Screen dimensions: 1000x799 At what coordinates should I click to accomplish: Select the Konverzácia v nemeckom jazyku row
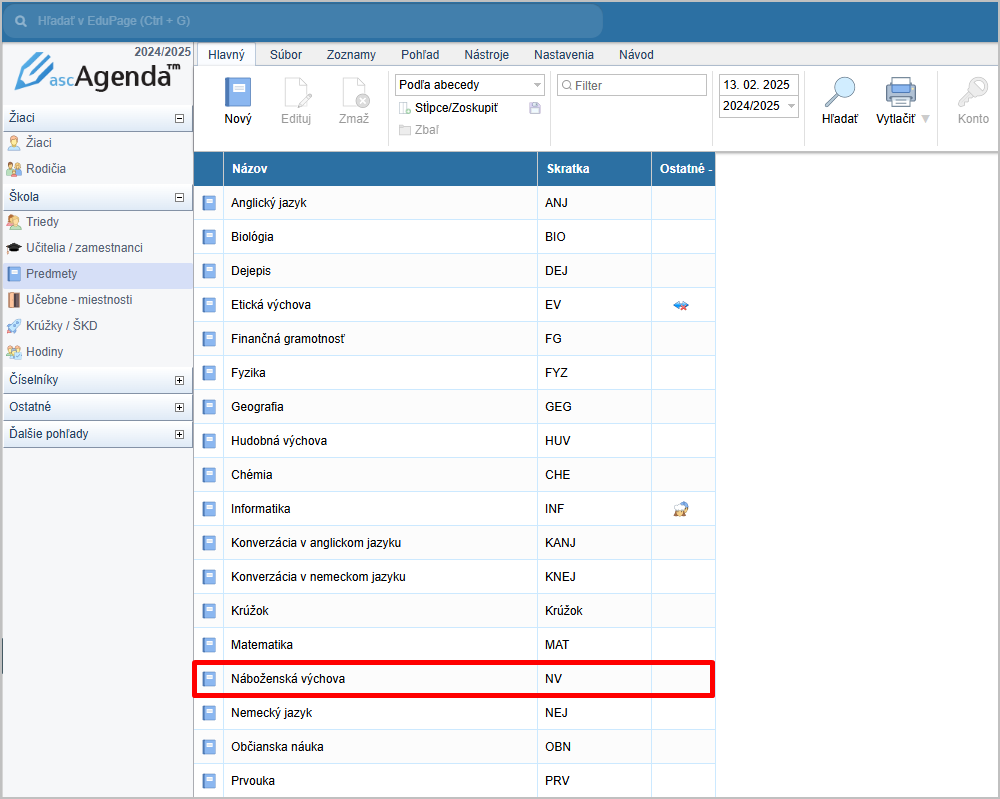click(454, 577)
